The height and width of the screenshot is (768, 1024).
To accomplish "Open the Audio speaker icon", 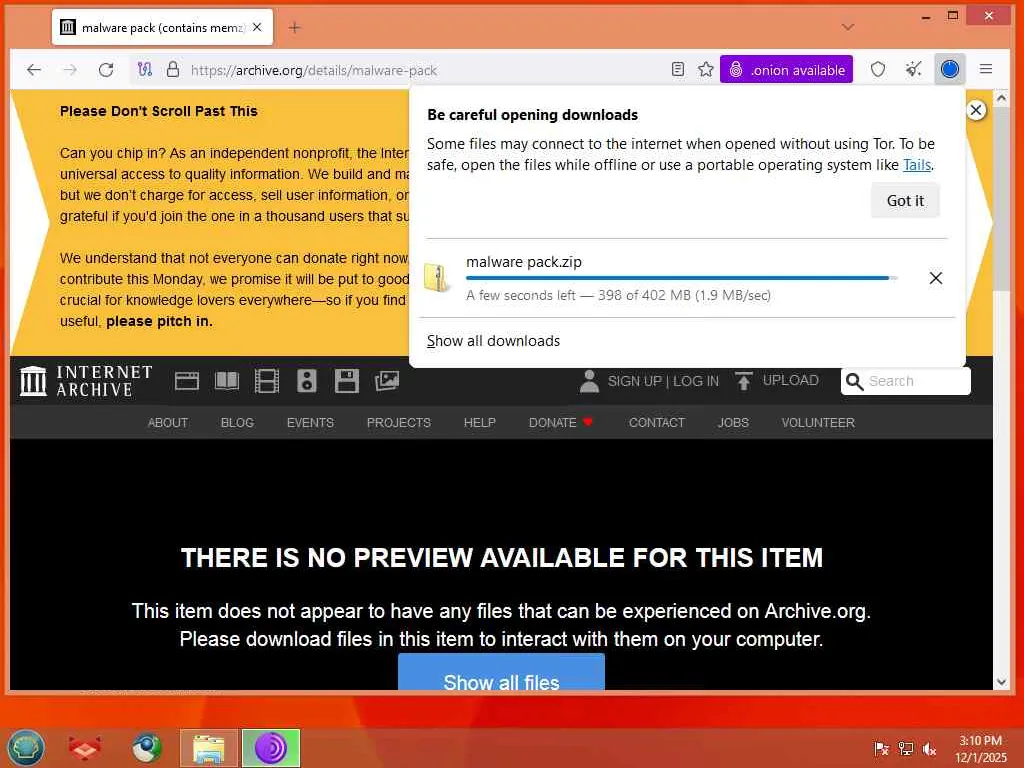I will pyautogui.click(x=306, y=381).
